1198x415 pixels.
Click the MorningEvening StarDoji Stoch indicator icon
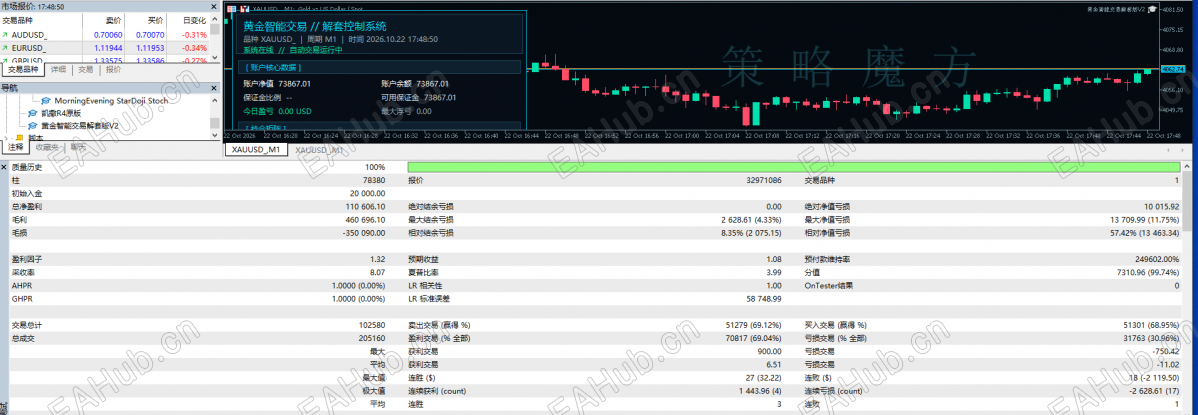pos(46,101)
